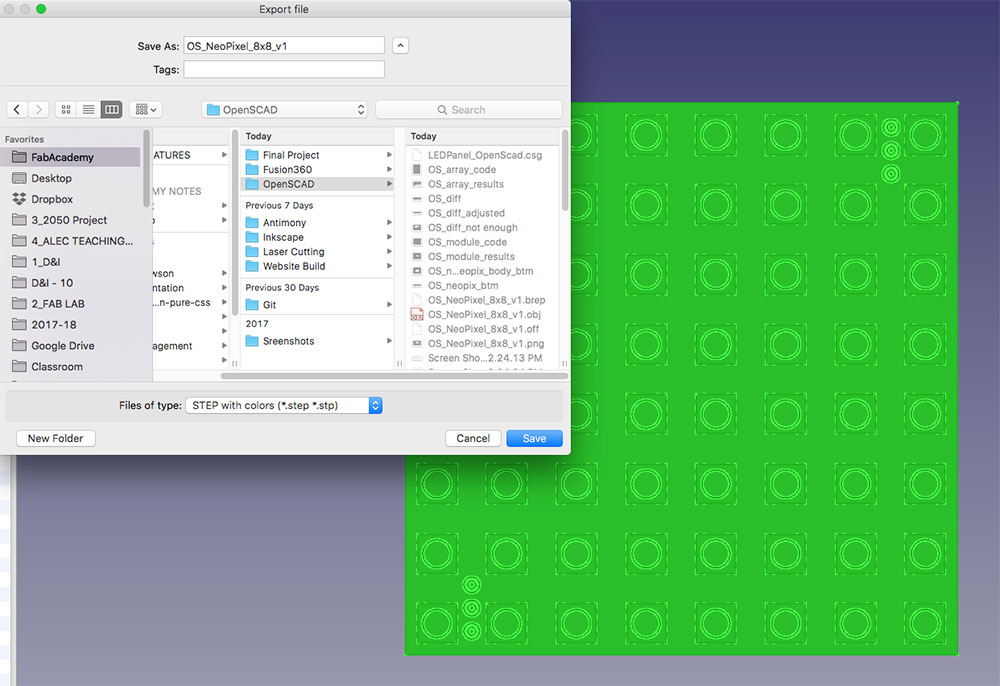Switch to column view mode
This screenshot has width=1000, height=686.
112,110
